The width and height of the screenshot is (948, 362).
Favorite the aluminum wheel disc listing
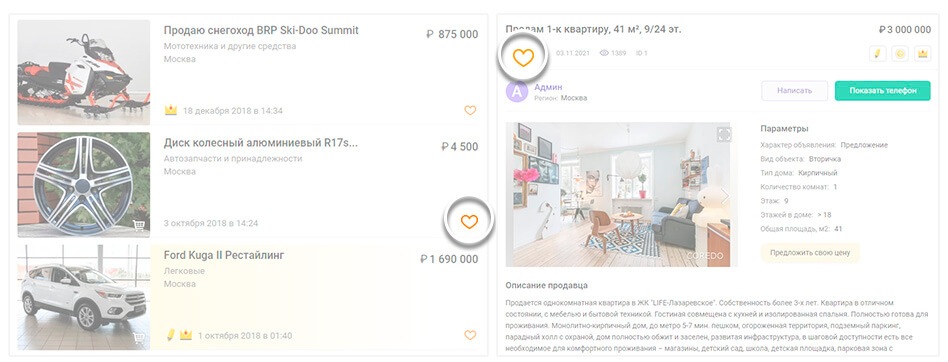[x=469, y=222]
